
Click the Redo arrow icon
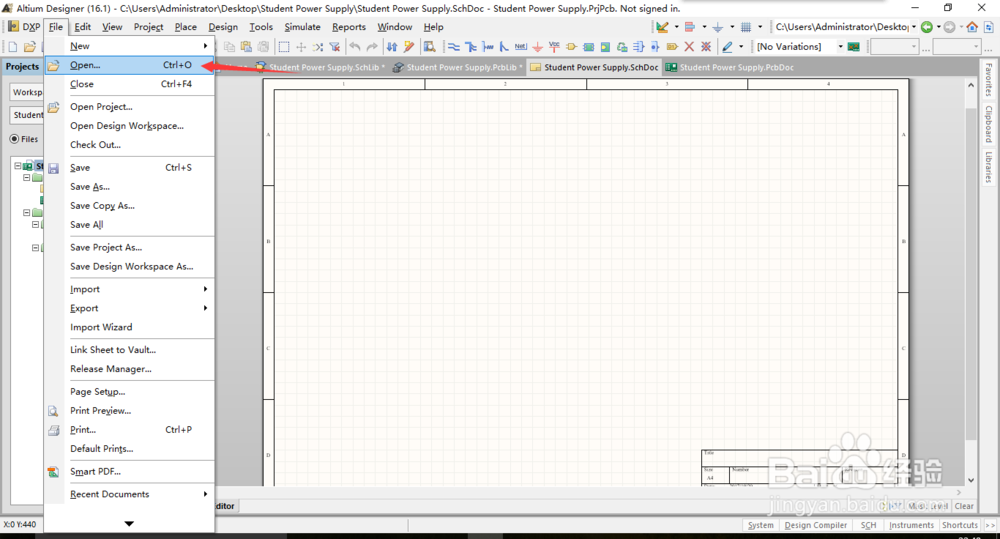(x=372, y=47)
